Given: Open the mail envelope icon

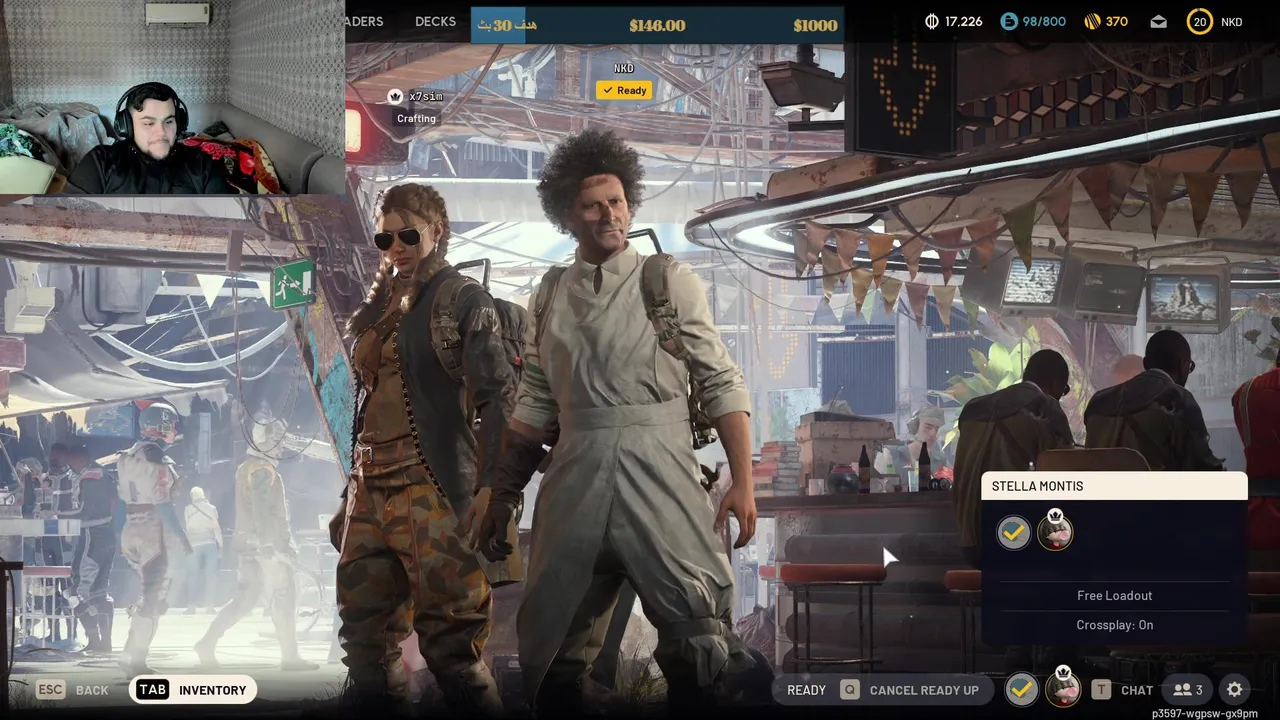Looking at the screenshot, I should (x=1158, y=21).
